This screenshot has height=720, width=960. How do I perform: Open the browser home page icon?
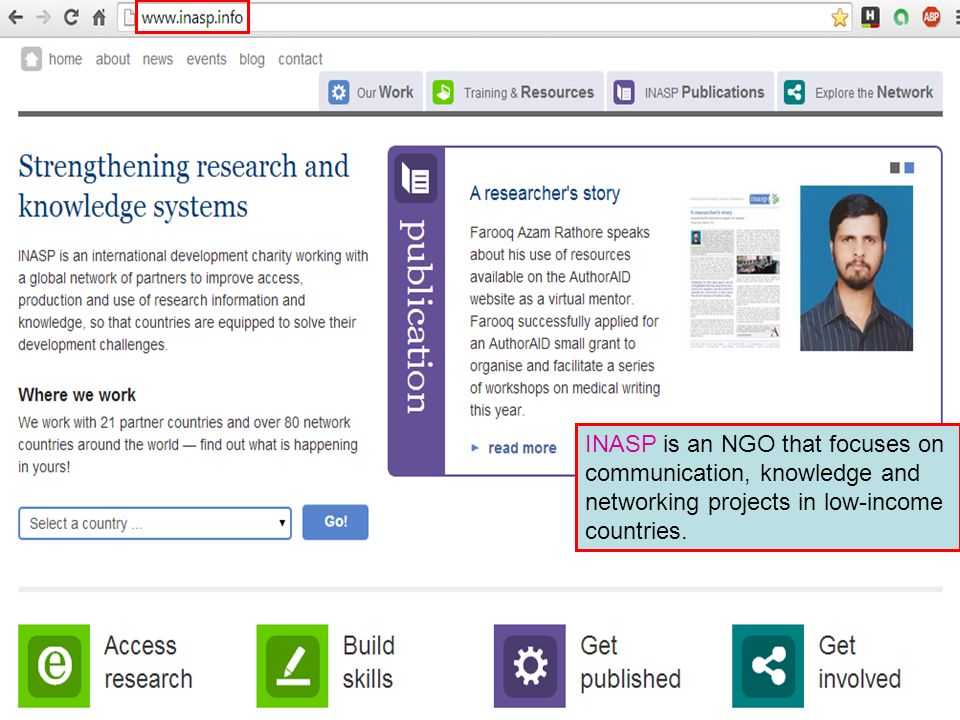[99, 17]
